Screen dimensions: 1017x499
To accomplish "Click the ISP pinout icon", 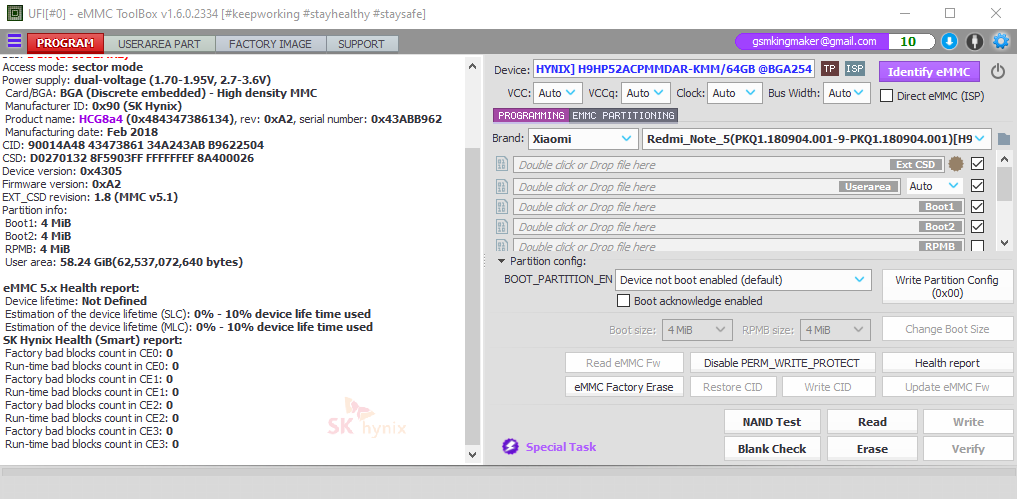I will click(854, 69).
